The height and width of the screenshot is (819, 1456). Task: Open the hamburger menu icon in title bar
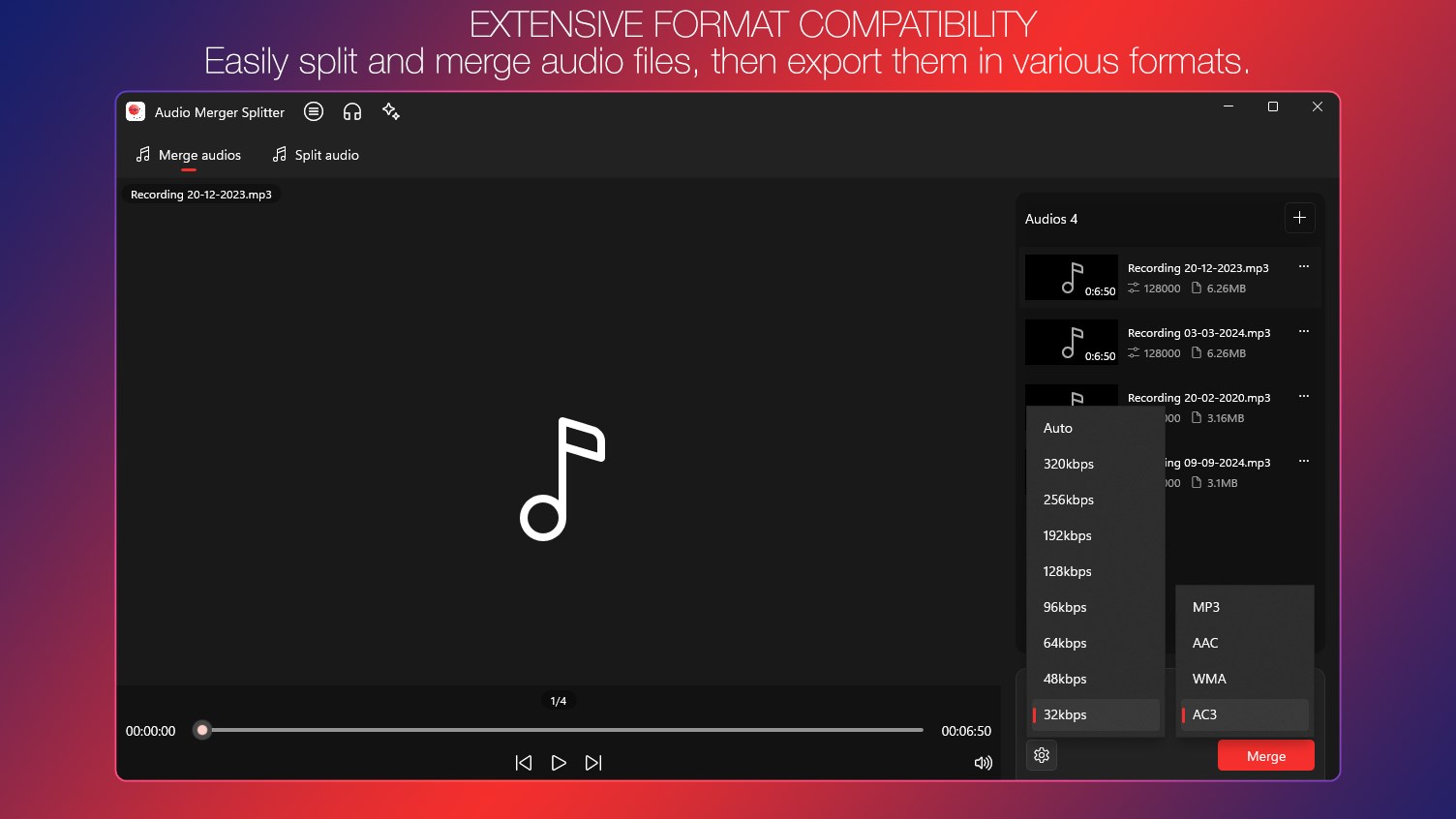coord(314,111)
